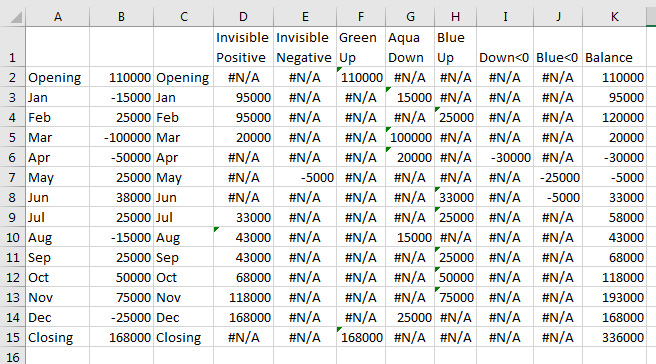Screen dimensions: 656x364
Task: Select cell K15 showing 336000
Action: pyautogui.click(x=614, y=337)
